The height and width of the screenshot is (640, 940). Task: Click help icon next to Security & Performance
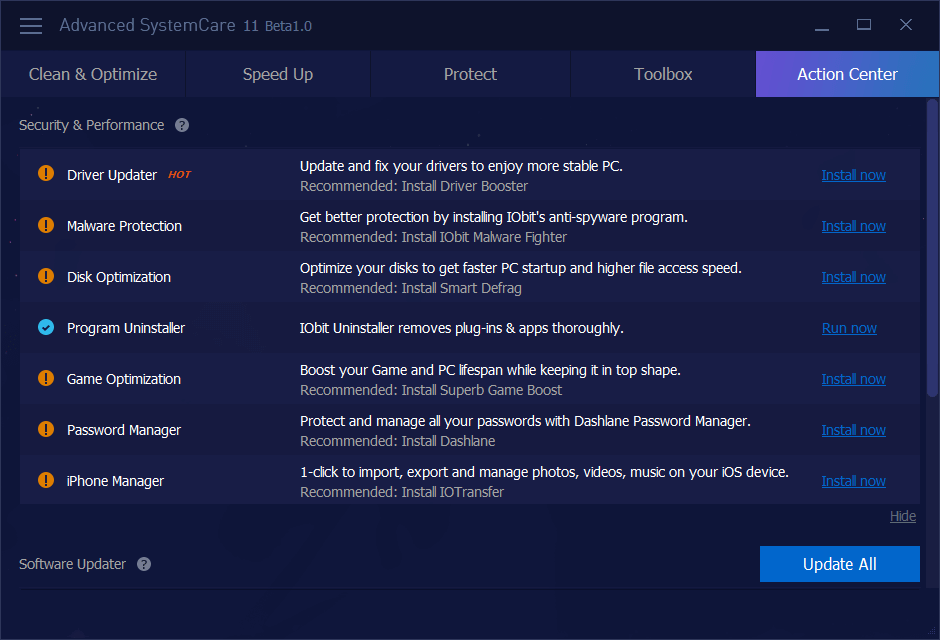pyautogui.click(x=182, y=125)
